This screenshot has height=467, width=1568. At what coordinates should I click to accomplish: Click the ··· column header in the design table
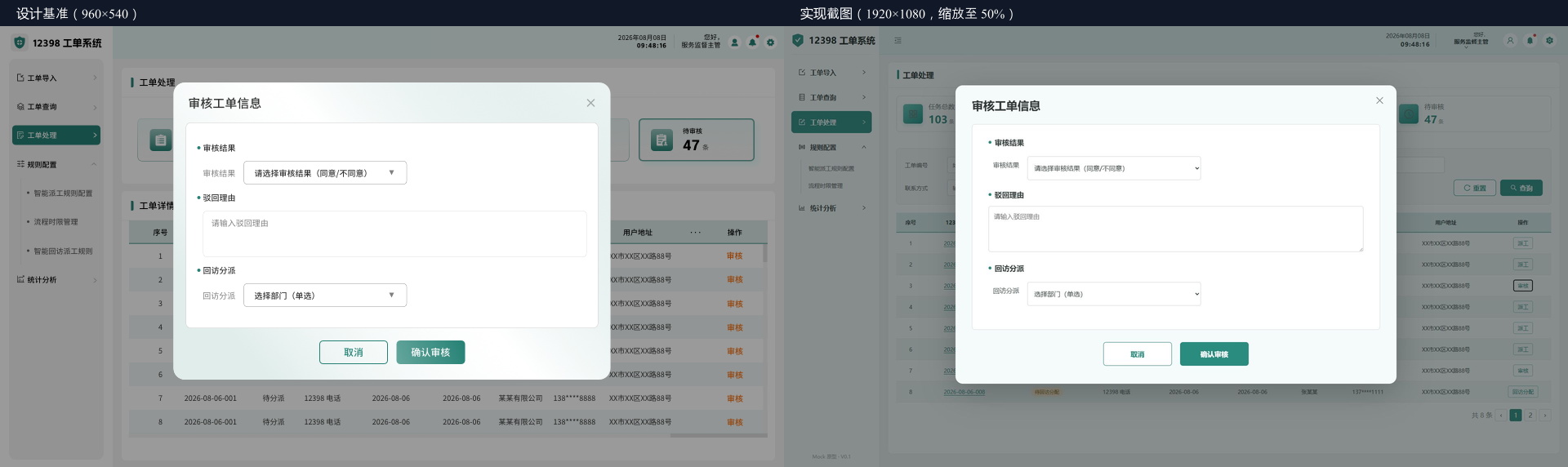click(696, 232)
